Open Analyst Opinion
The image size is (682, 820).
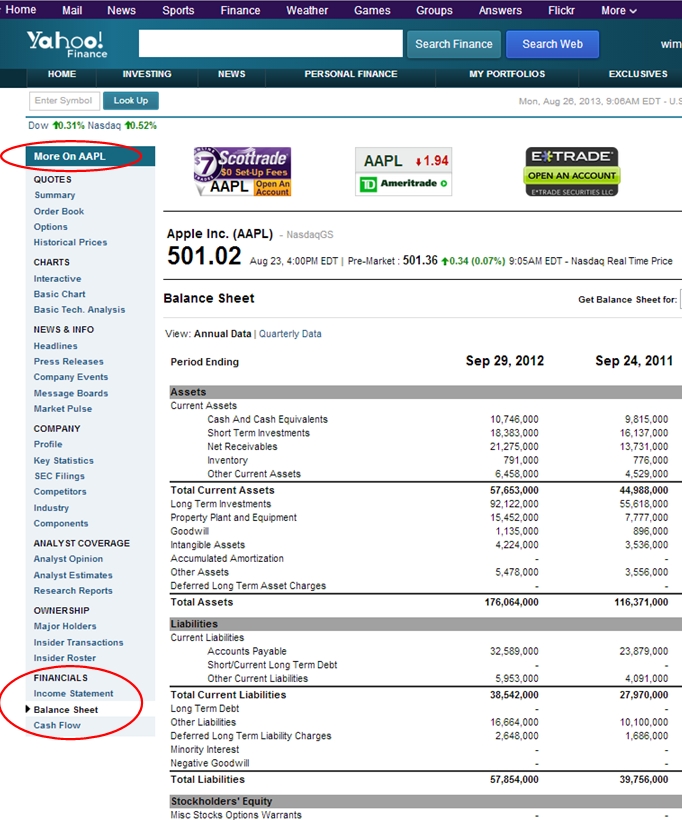tap(69, 559)
